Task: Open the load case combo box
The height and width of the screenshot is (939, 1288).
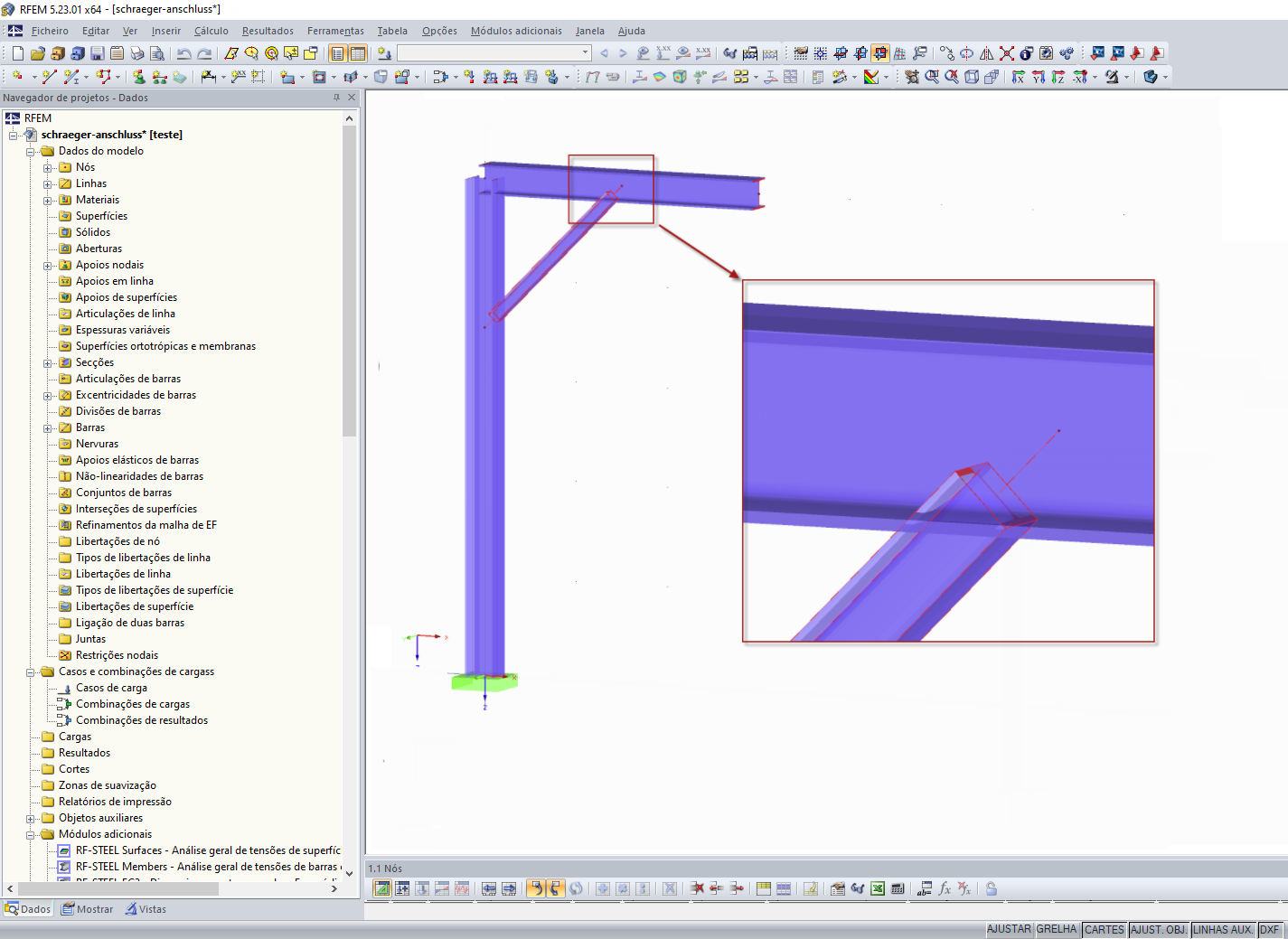Action: pyautogui.click(x=494, y=53)
